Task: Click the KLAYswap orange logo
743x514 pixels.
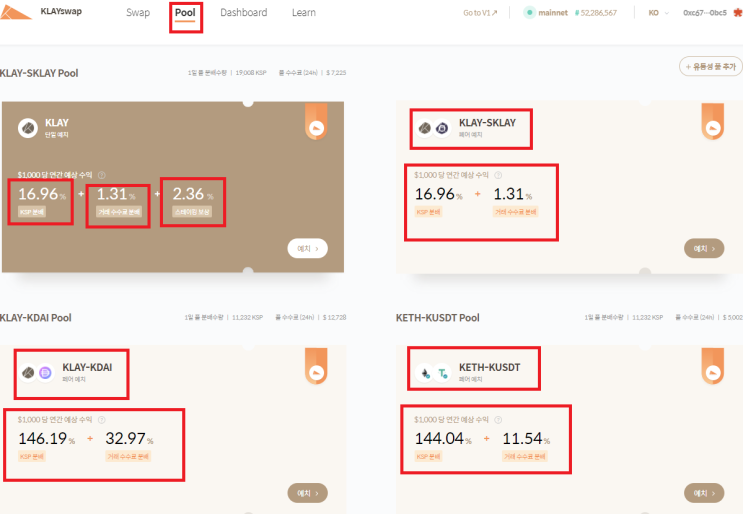Action: click(15, 13)
